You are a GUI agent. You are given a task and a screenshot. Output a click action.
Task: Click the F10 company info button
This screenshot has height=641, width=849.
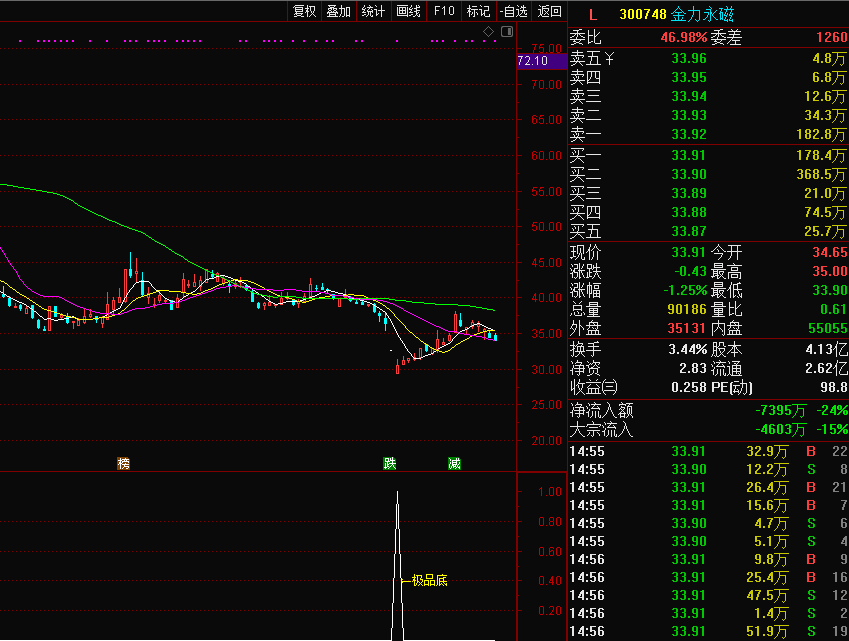pyautogui.click(x=443, y=11)
